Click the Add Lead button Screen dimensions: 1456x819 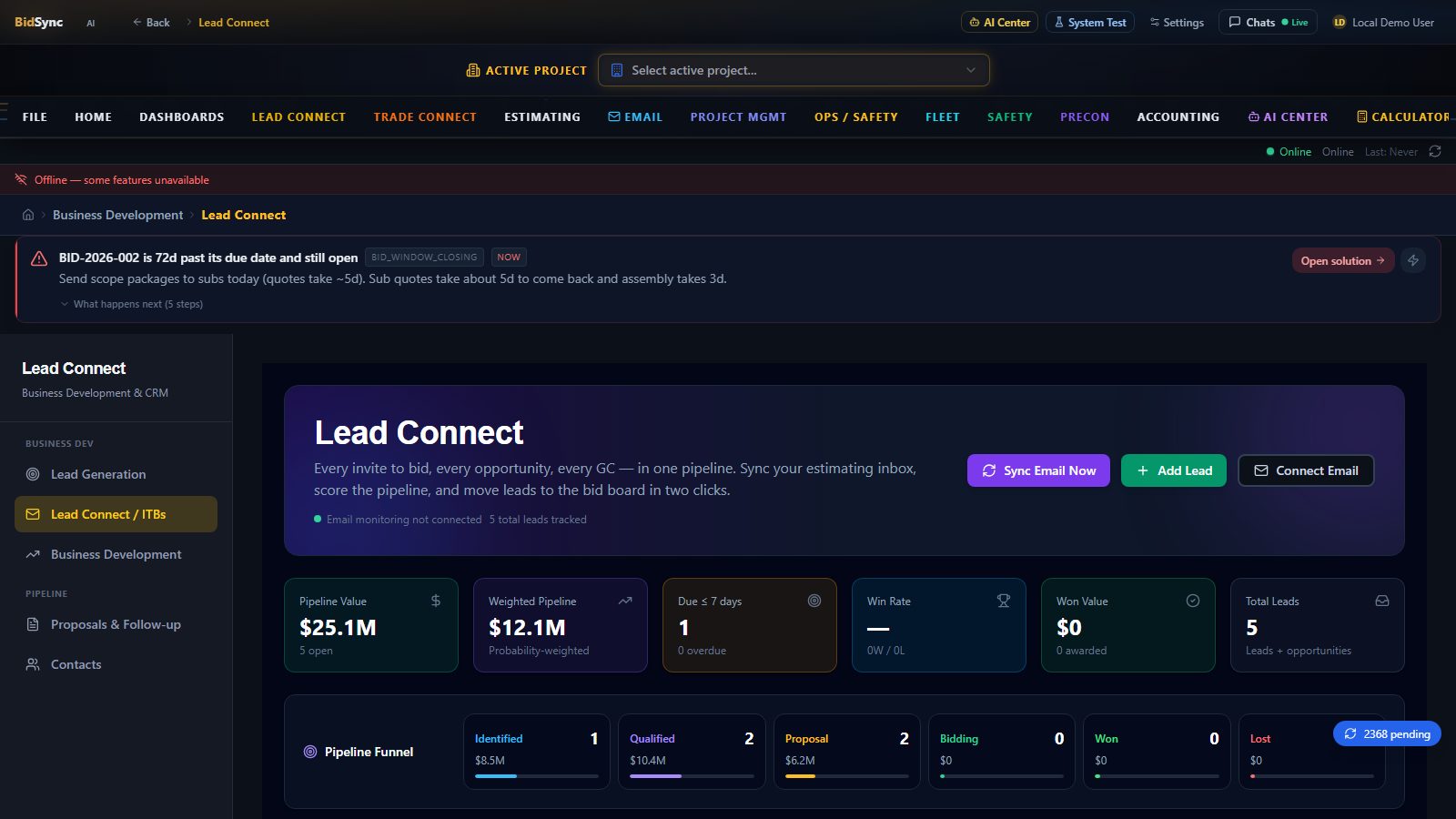[1174, 470]
